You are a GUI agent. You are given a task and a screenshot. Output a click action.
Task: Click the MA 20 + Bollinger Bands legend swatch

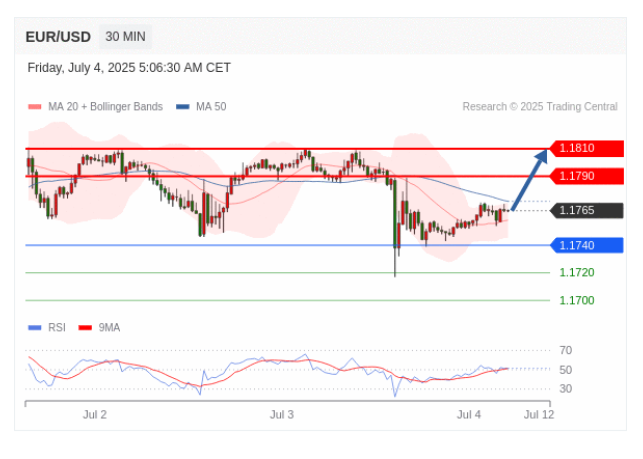pyautogui.click(x=35, y=106)
